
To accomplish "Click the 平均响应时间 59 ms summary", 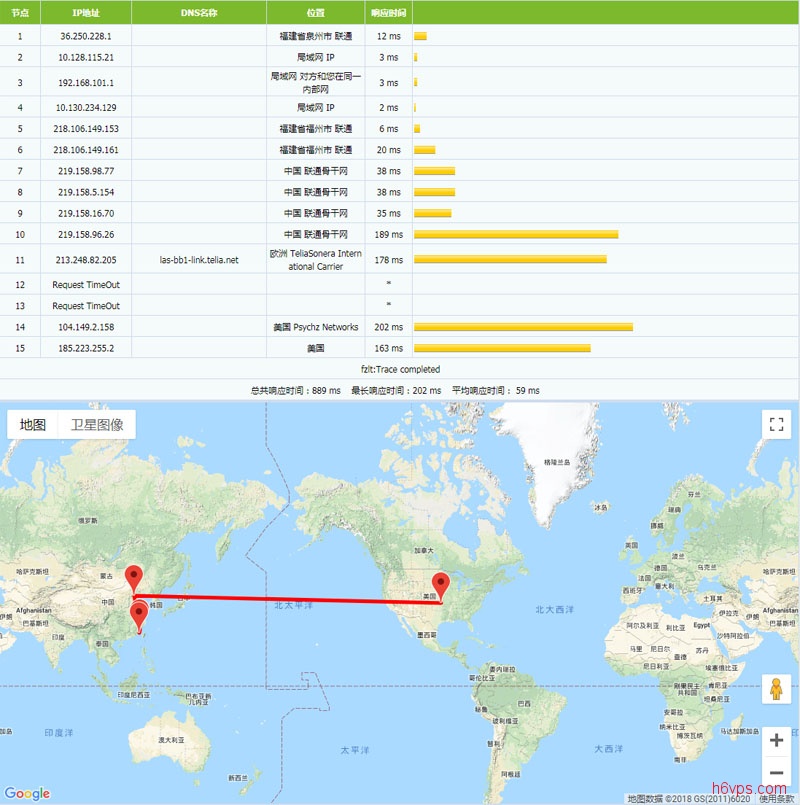I will click(x=496, y=390).
